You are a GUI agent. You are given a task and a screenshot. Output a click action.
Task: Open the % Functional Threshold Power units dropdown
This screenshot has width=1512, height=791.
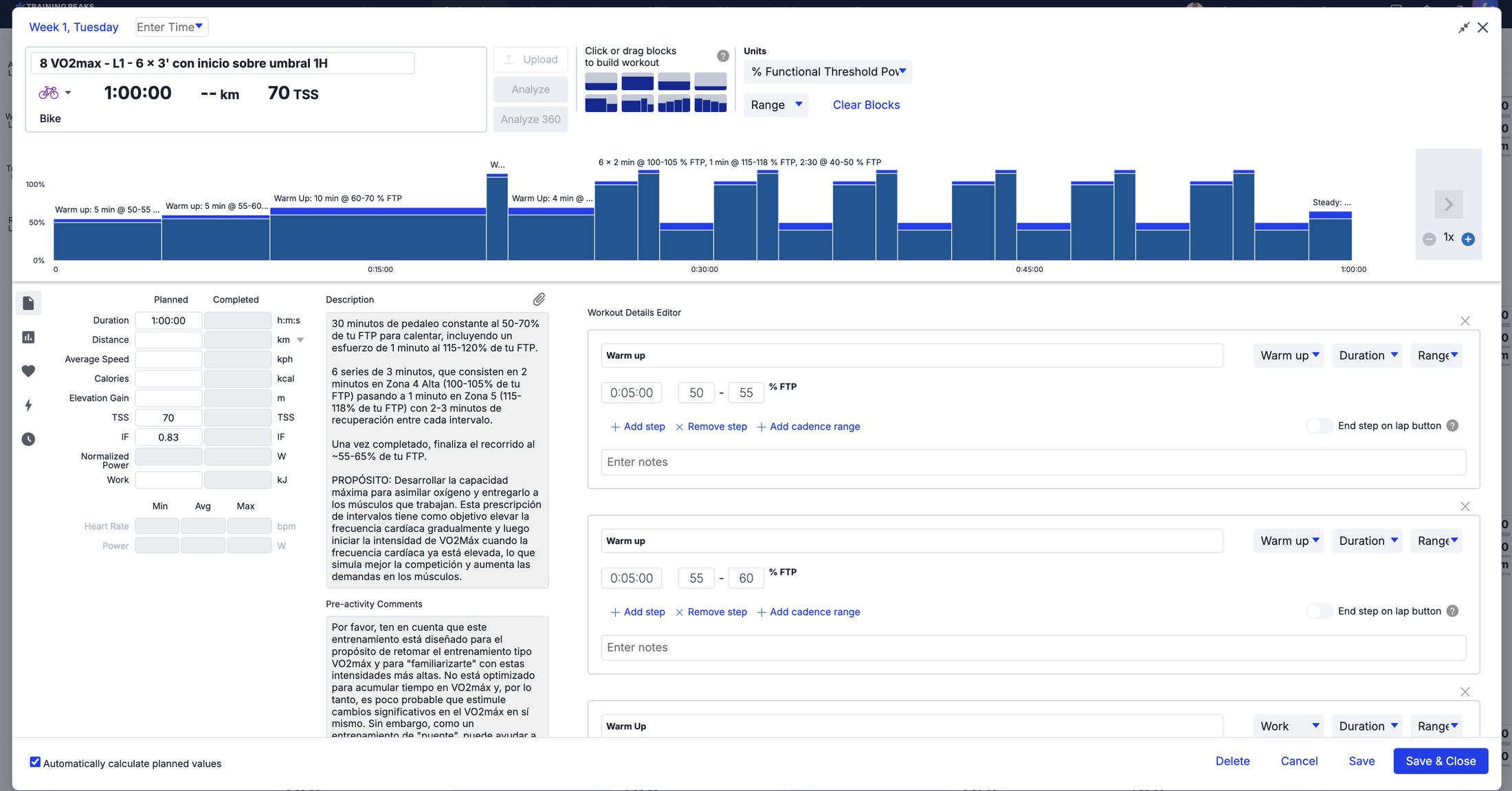827,71
